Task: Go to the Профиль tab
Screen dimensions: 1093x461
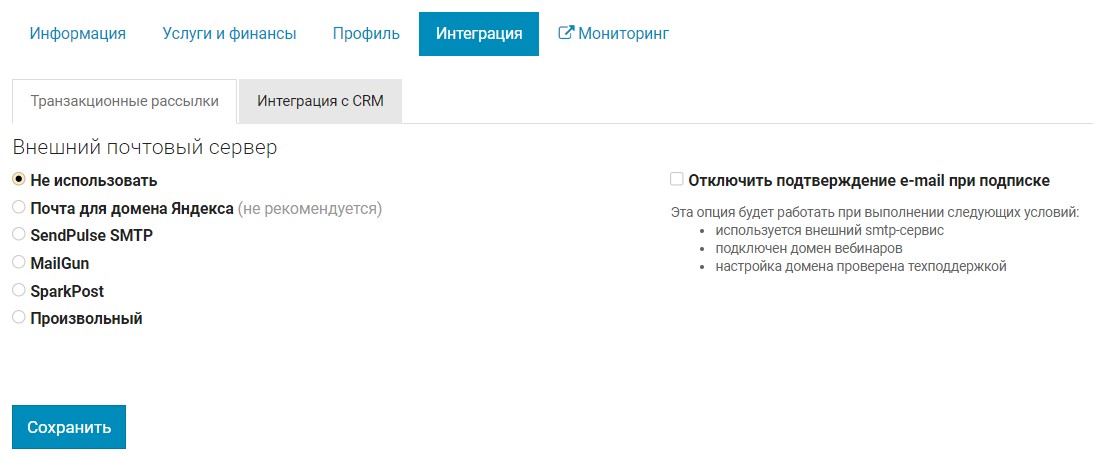Action: (366, 33)
